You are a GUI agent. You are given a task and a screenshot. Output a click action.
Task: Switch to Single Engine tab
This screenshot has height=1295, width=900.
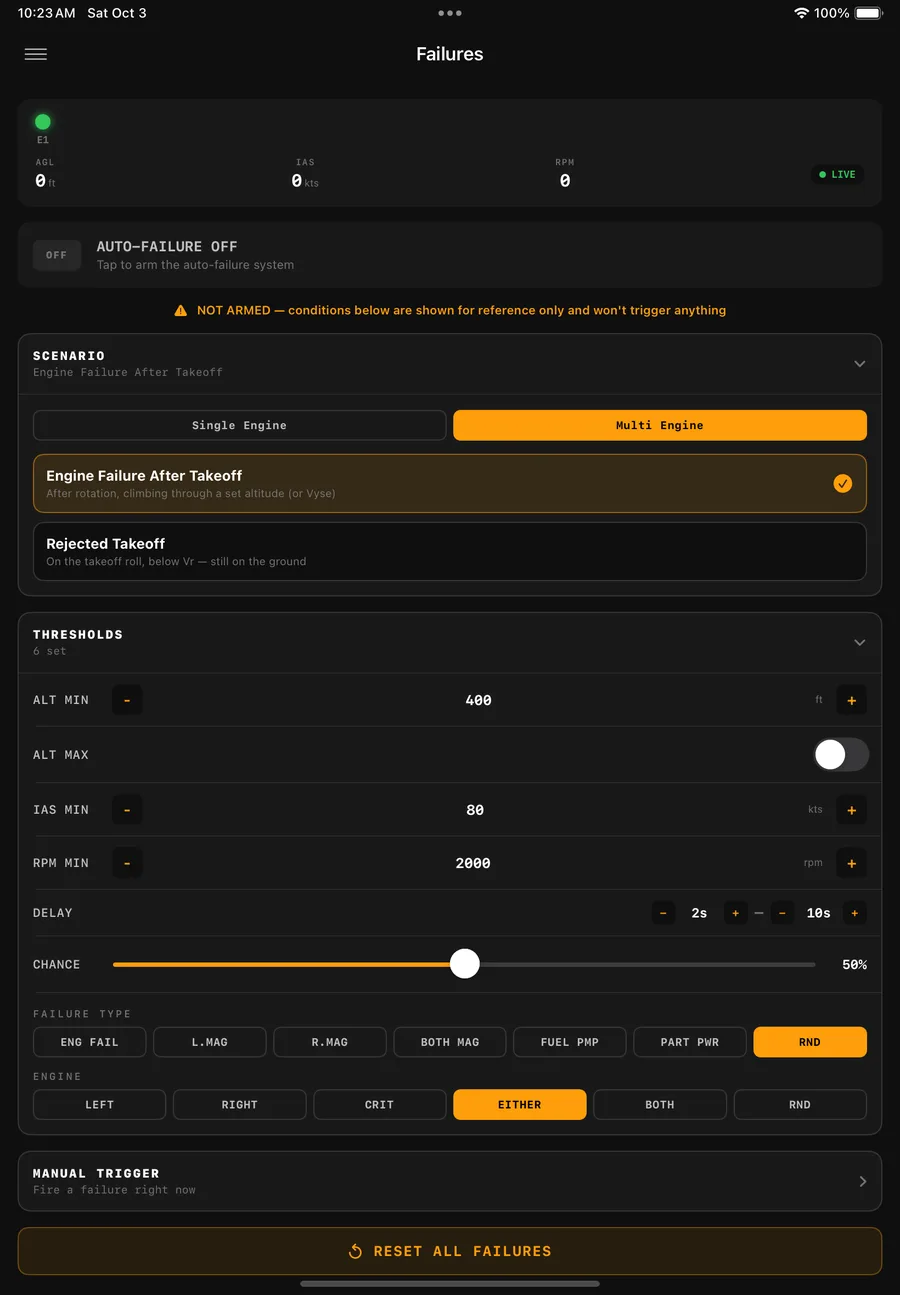pos(240,425)
